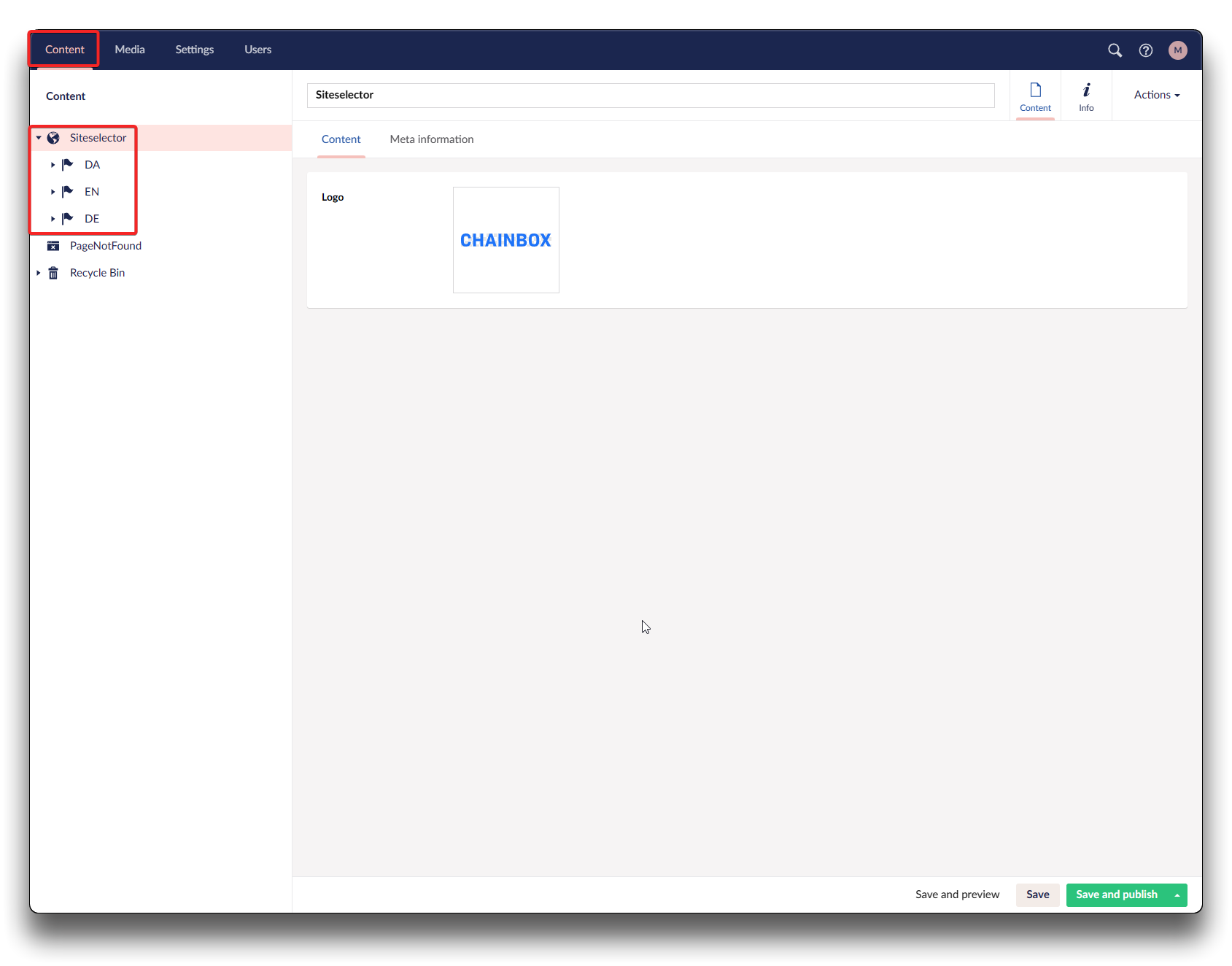Click Save and preview
This screenshot has height=966, width=1232.
click(x=957, y=895)
